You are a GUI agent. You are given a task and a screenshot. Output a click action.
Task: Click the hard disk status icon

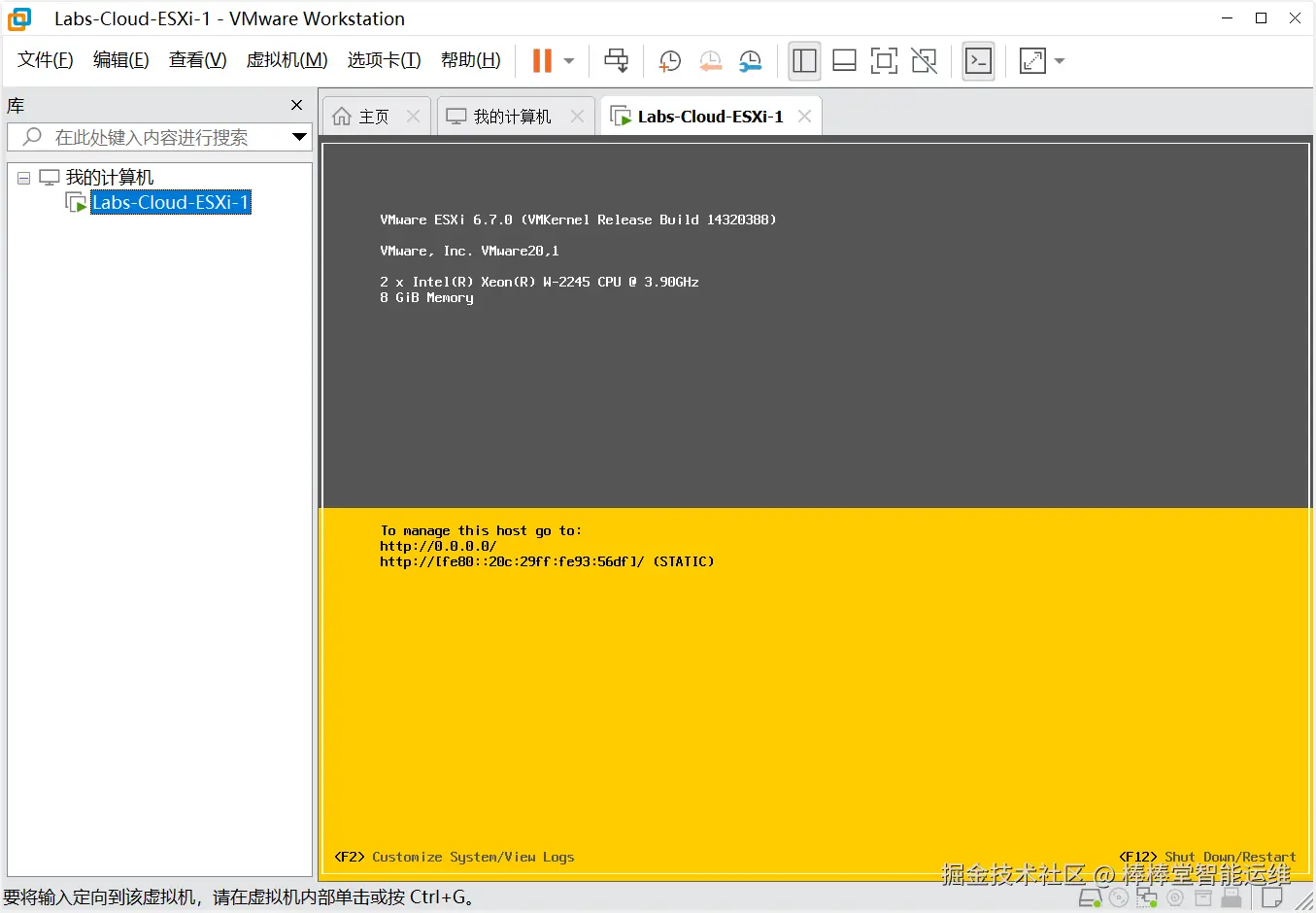1090,898
